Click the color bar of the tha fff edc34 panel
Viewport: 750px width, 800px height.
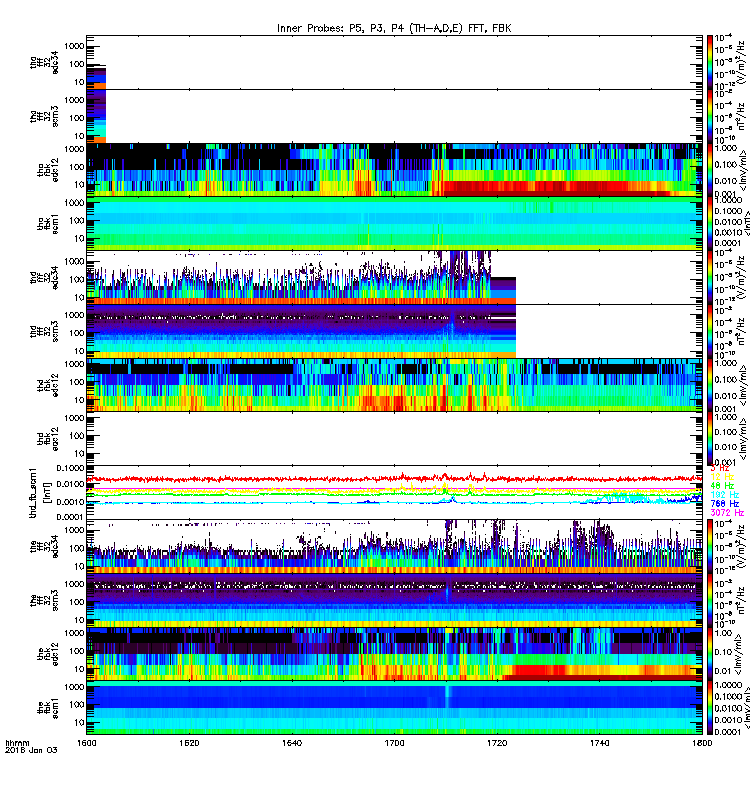pos(710,62)
